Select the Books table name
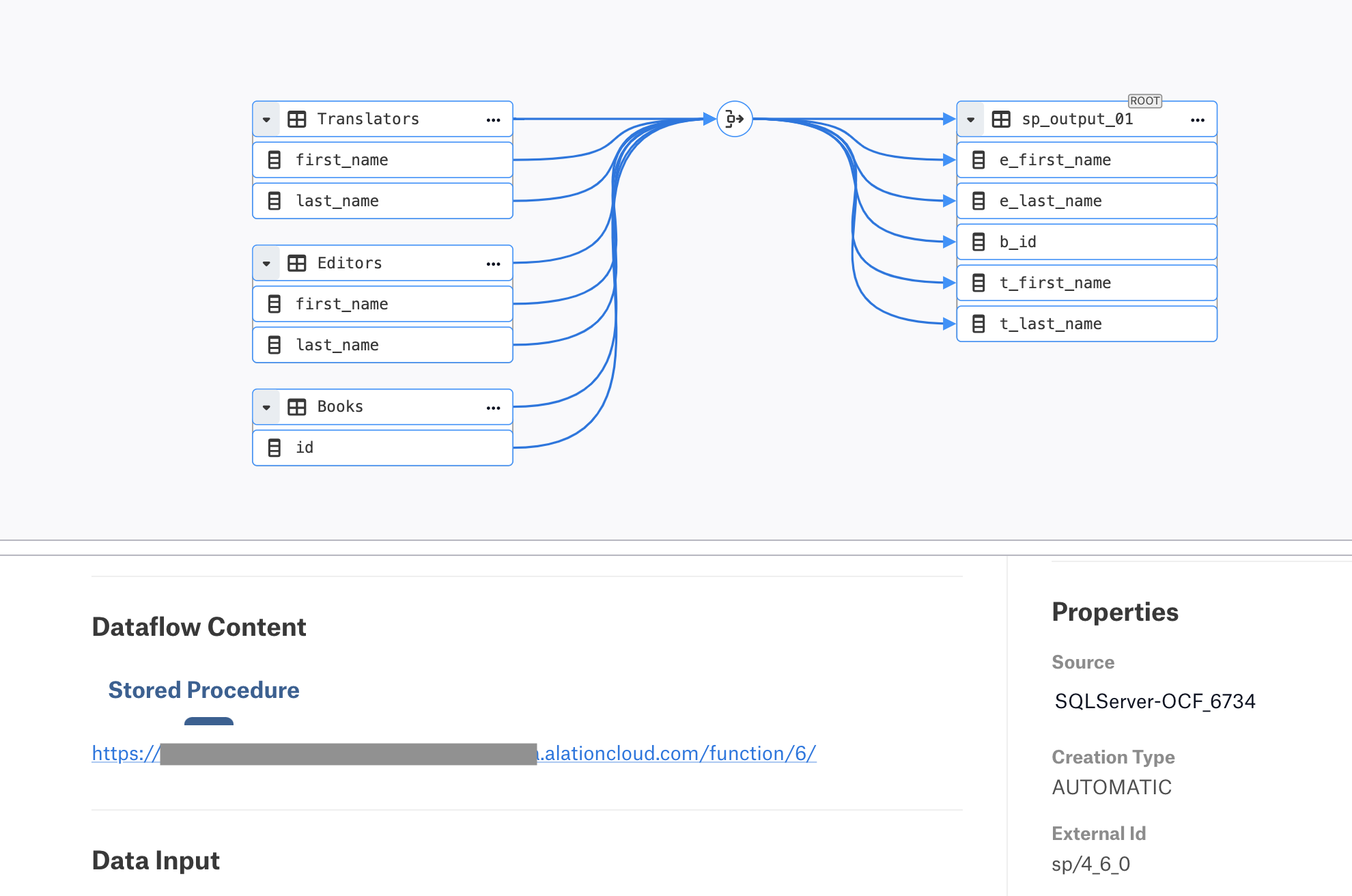Viewport: 1352px width, 896px height. [x=340, y=406]
